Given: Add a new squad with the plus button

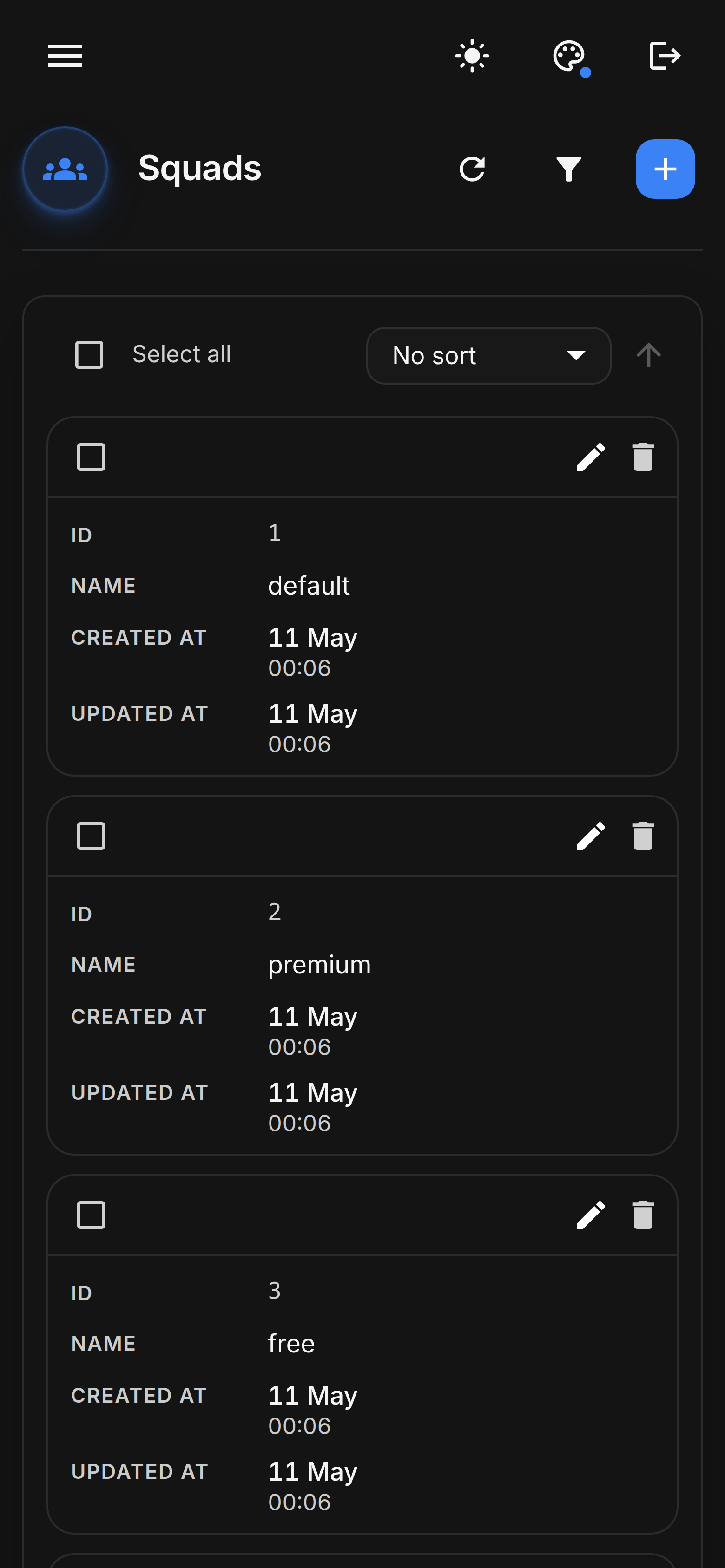Looking at the screenshot, I should [x=666, y=169].
